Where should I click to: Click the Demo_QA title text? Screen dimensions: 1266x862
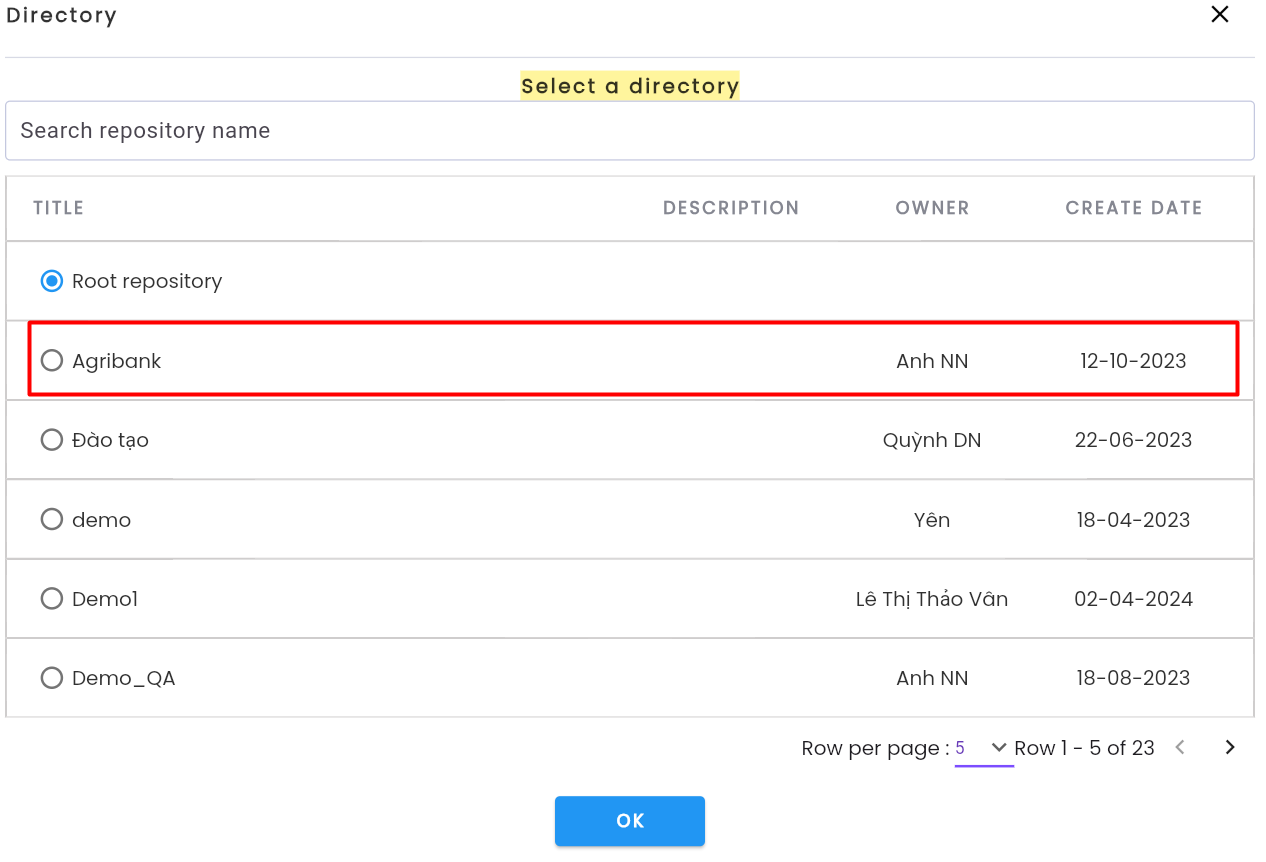[x=123, y=678]
